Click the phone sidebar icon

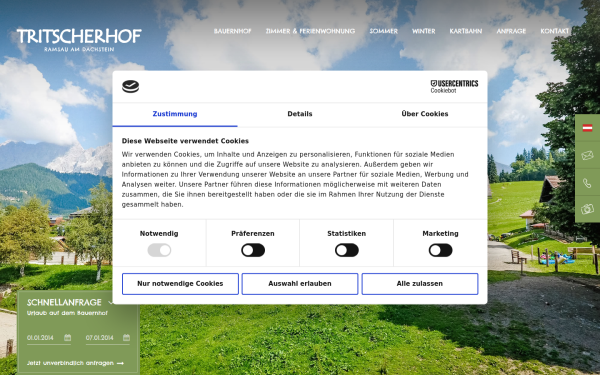pyautogui.click(x=587, y=183)
